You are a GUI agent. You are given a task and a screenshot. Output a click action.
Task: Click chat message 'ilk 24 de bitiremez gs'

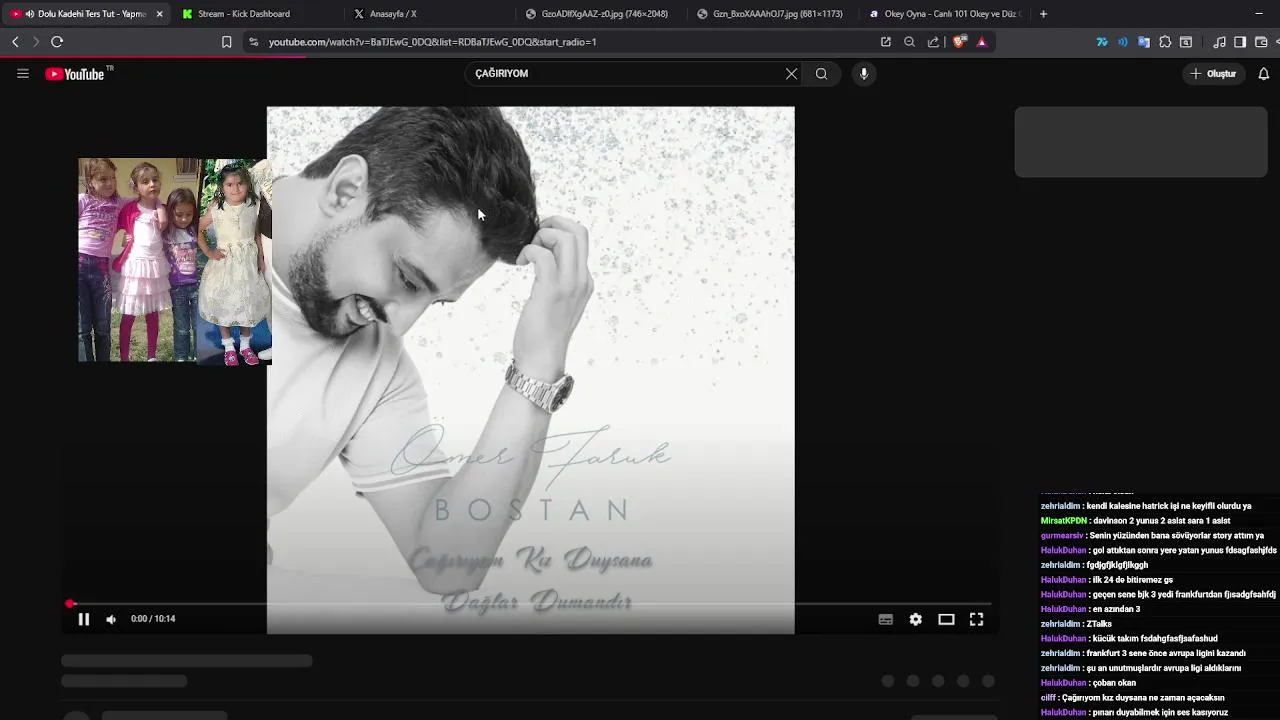1133,580
